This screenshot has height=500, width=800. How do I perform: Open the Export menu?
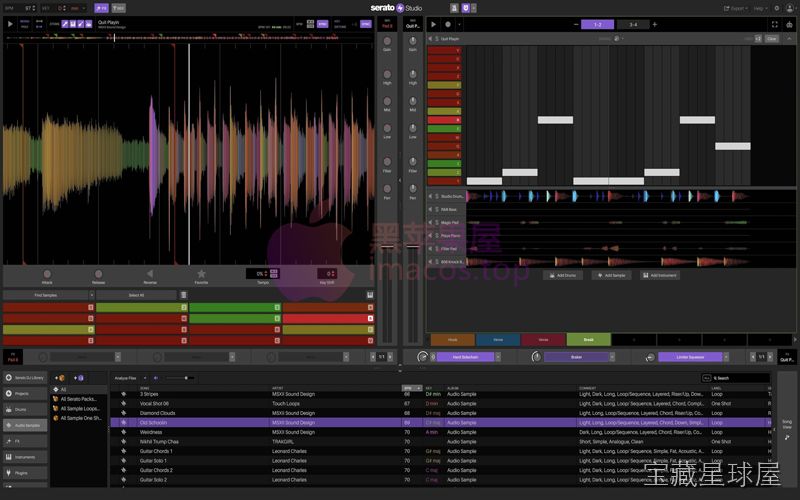tap(736, 8)
